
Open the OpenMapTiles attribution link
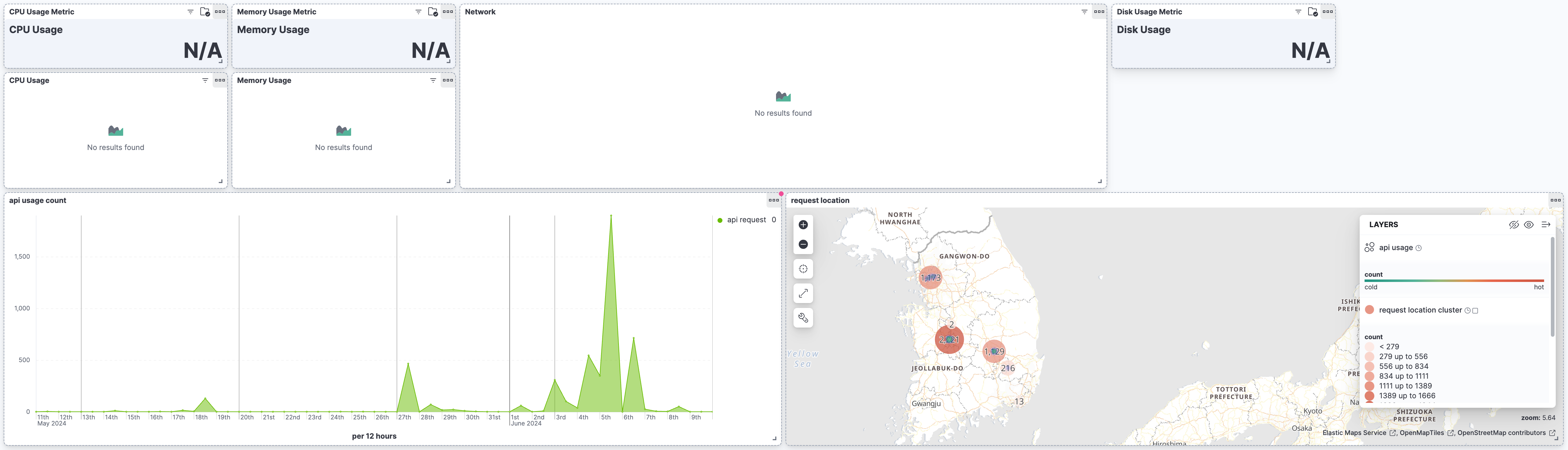click(1421, 433)
